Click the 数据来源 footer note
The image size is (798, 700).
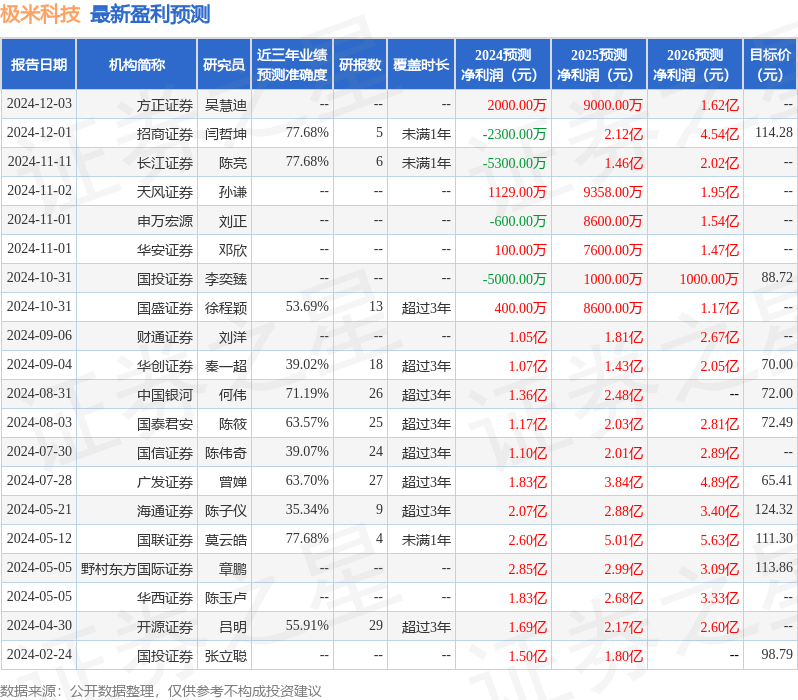tap(161, 691)
